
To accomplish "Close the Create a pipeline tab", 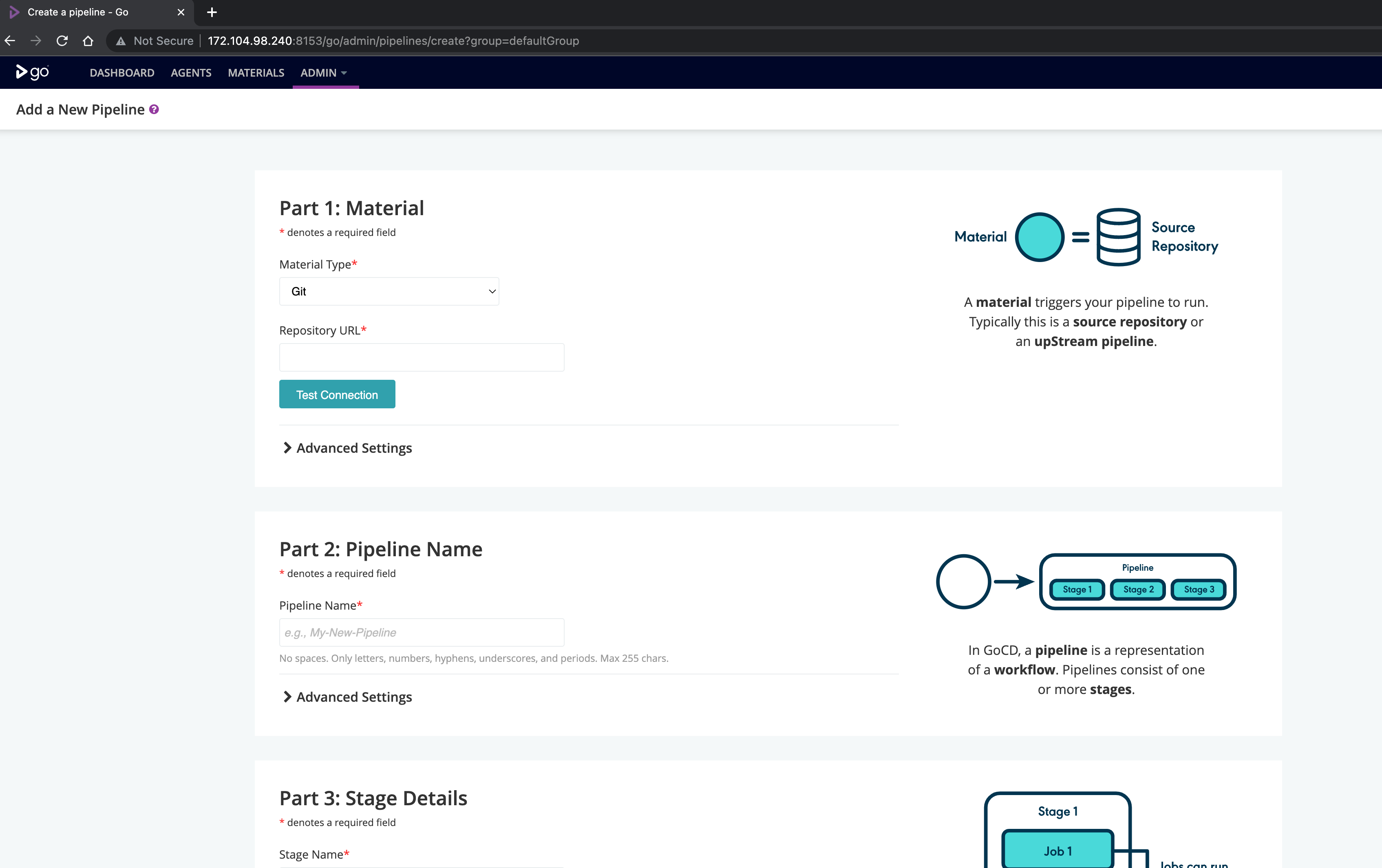I will point(181,12).
